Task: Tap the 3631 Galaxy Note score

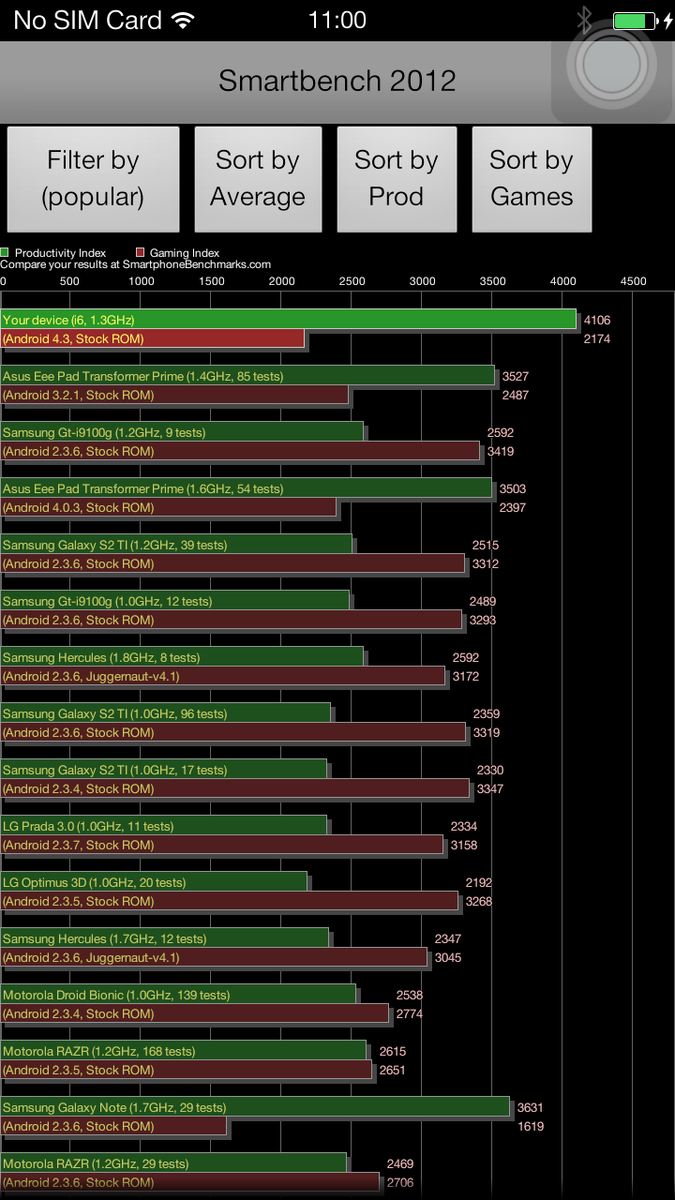Action: click(530, 1108)
